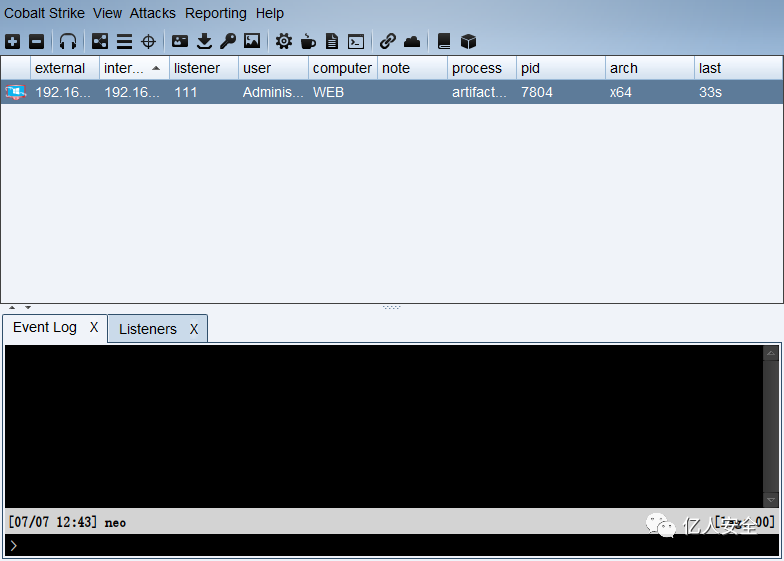
Task: Click the manage web server cloud icon
Action: [412, 42]
